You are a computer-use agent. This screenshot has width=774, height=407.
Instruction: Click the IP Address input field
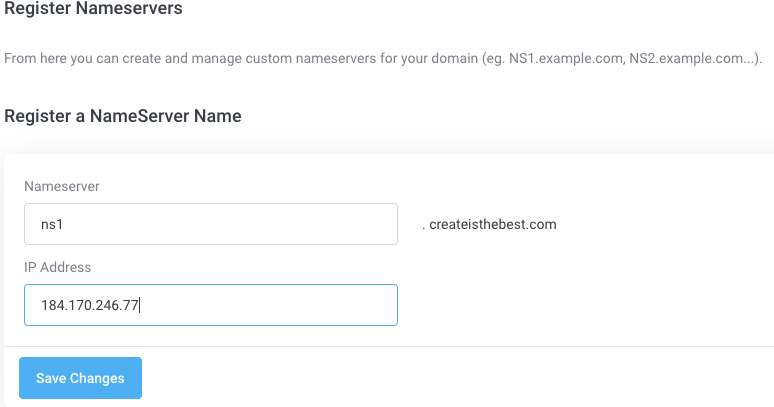[211, 305]
